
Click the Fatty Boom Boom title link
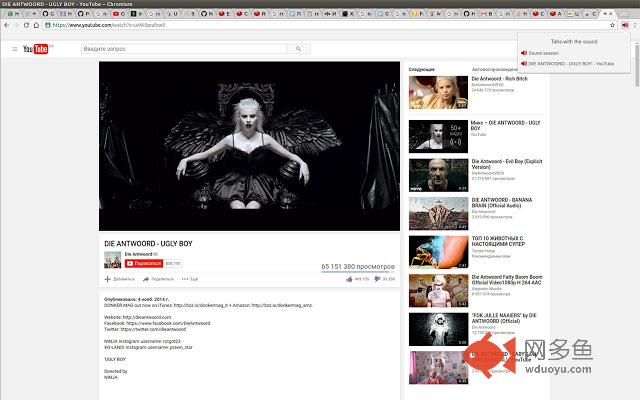[507, 280]
